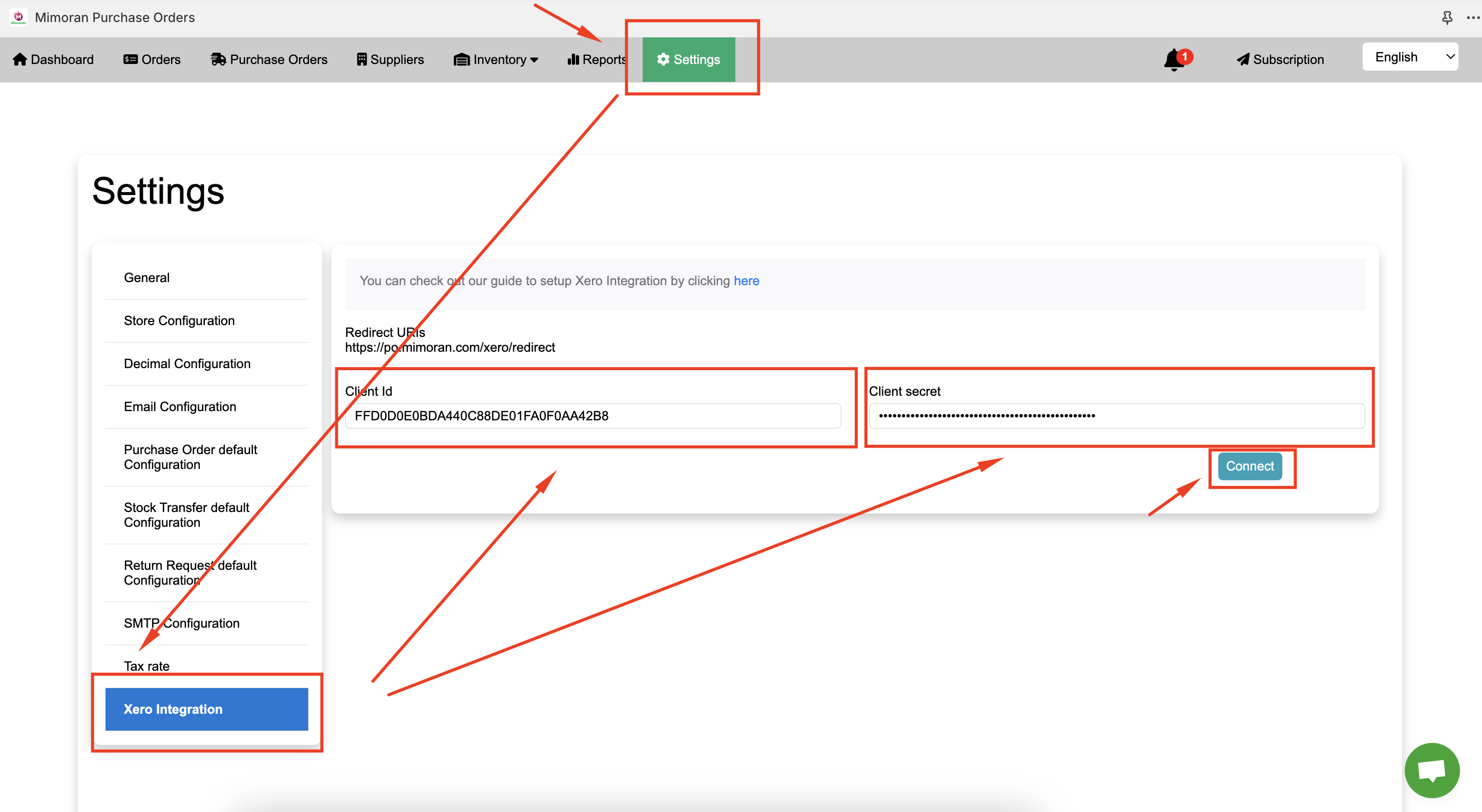Click the Purchase Orders truck icon
The image size is (1482, 812).
point(219,59)
